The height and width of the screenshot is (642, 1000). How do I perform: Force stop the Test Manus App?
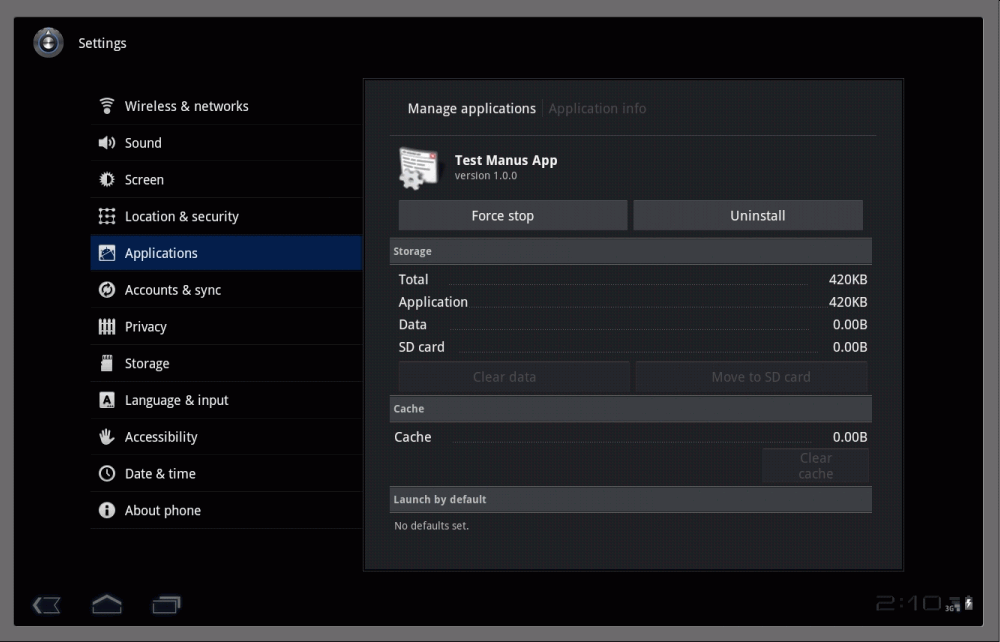(513, 215)
